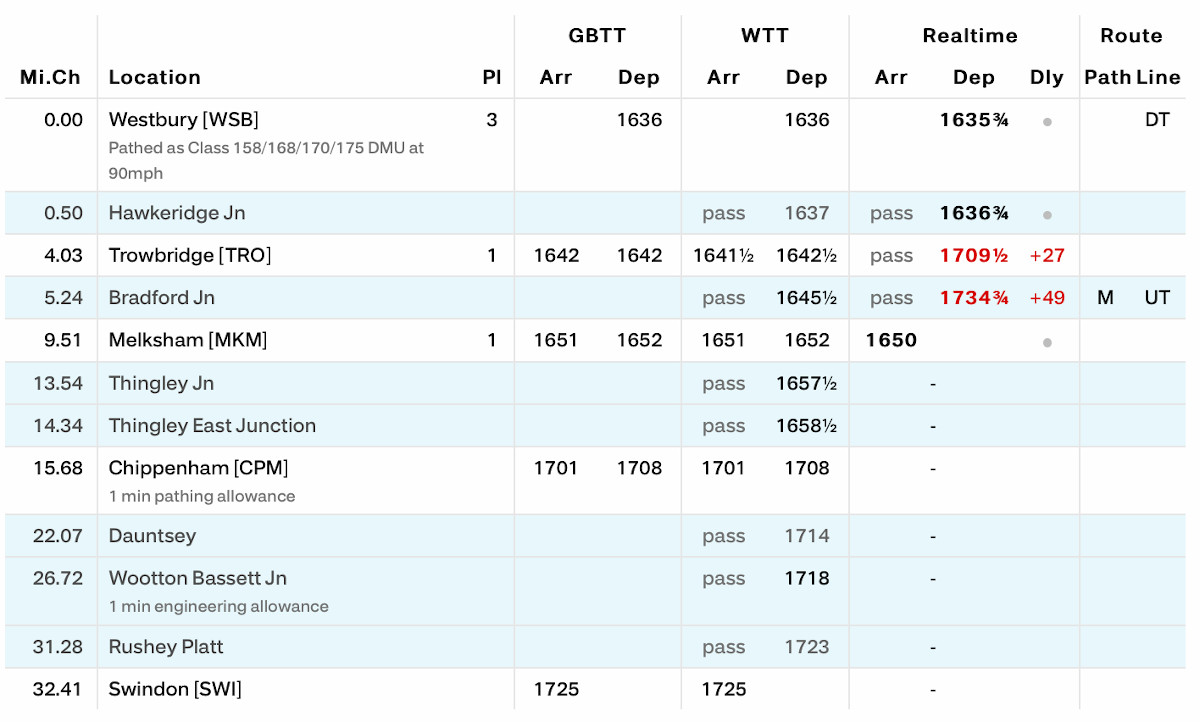1200x722 pixels.
Task: Click the +27 delay at Trowbridge
Action: [1047, 255]
